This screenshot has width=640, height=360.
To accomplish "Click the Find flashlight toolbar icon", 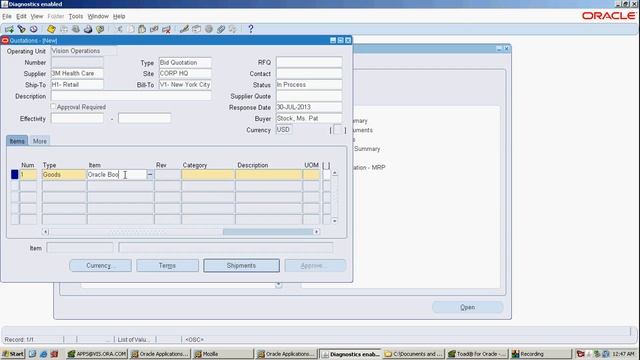I will pyautogui.click(x=21, y=29).
